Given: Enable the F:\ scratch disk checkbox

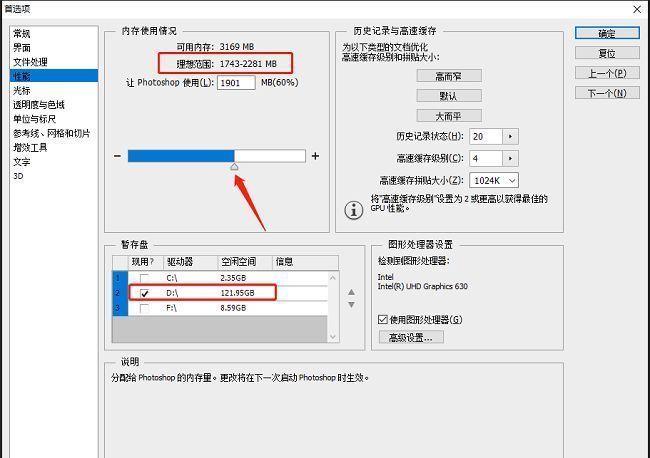Looking at the screenshot, I should click(146, 308).
